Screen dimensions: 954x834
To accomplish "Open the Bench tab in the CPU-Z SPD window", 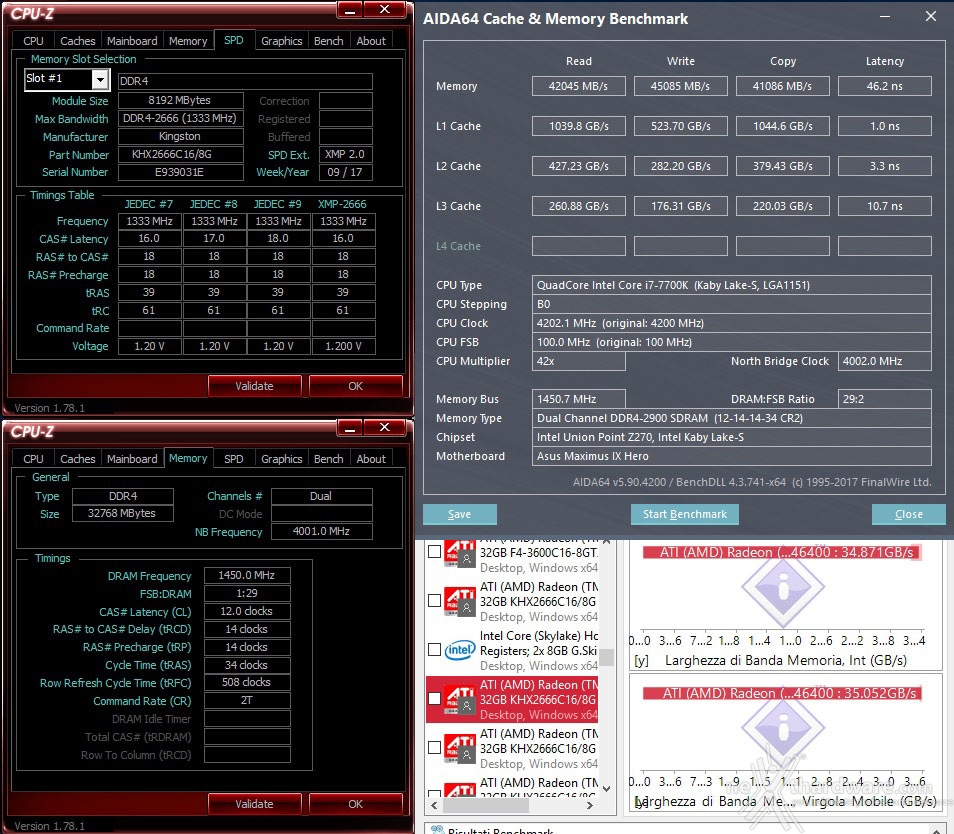I will tap(329, 41).
